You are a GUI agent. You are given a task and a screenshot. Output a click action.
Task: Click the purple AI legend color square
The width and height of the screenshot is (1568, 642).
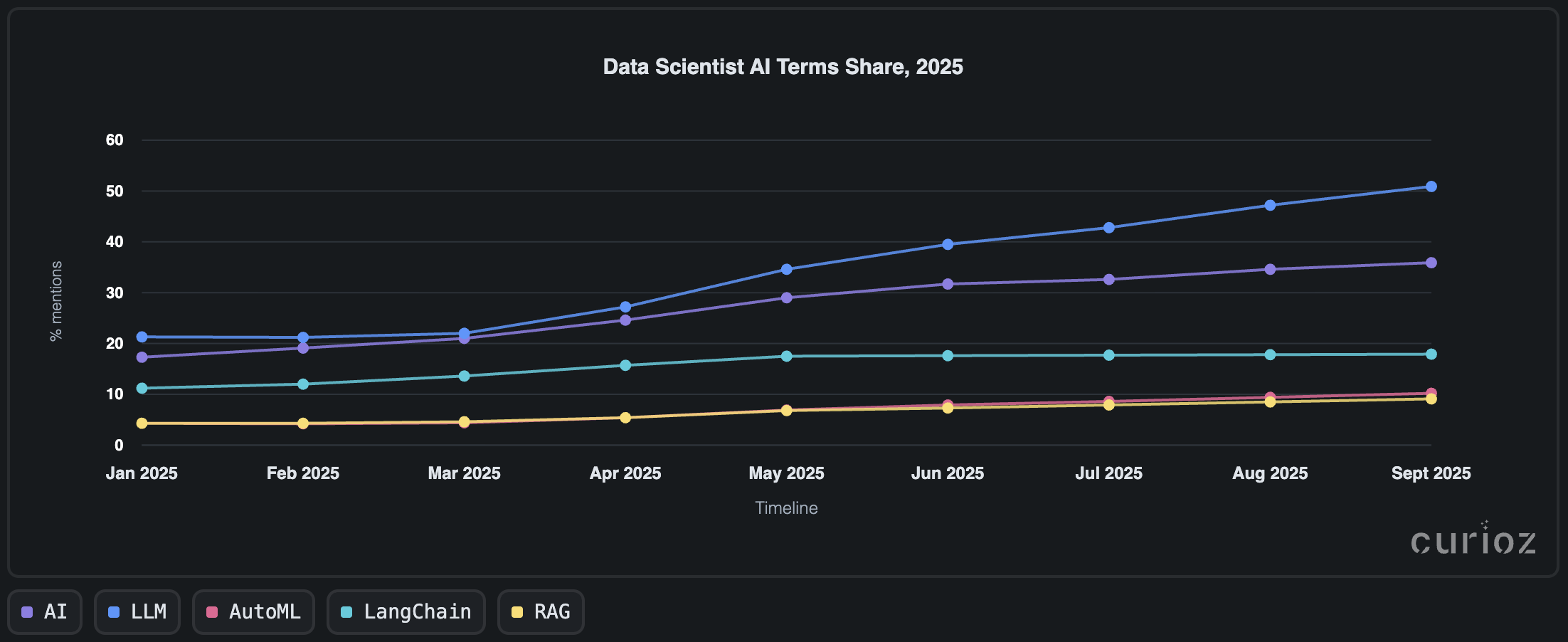[27, 612]
